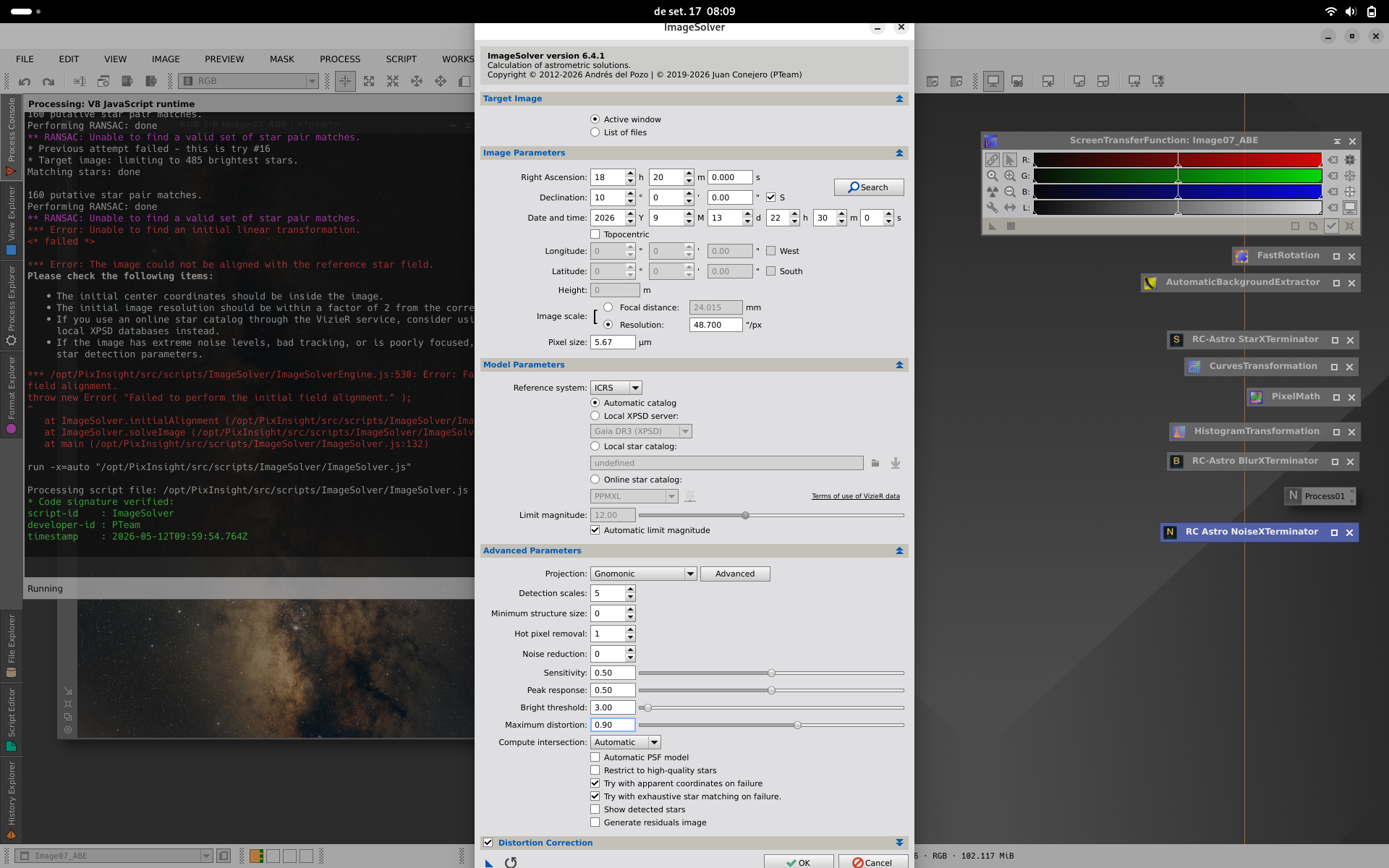
Task: Open Terms of use of VizieR data link
Action: (855, 496)
